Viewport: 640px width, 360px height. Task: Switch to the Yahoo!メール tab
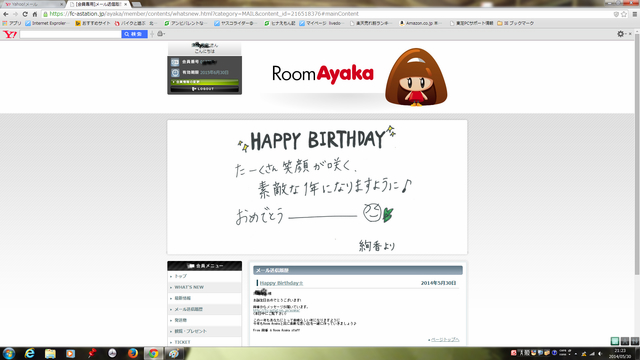click(33, 4)
